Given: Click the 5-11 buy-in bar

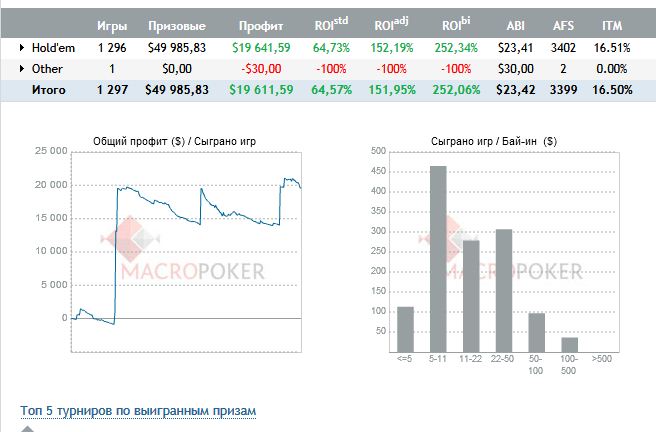Looking at the screenshot, I should 438,259.
